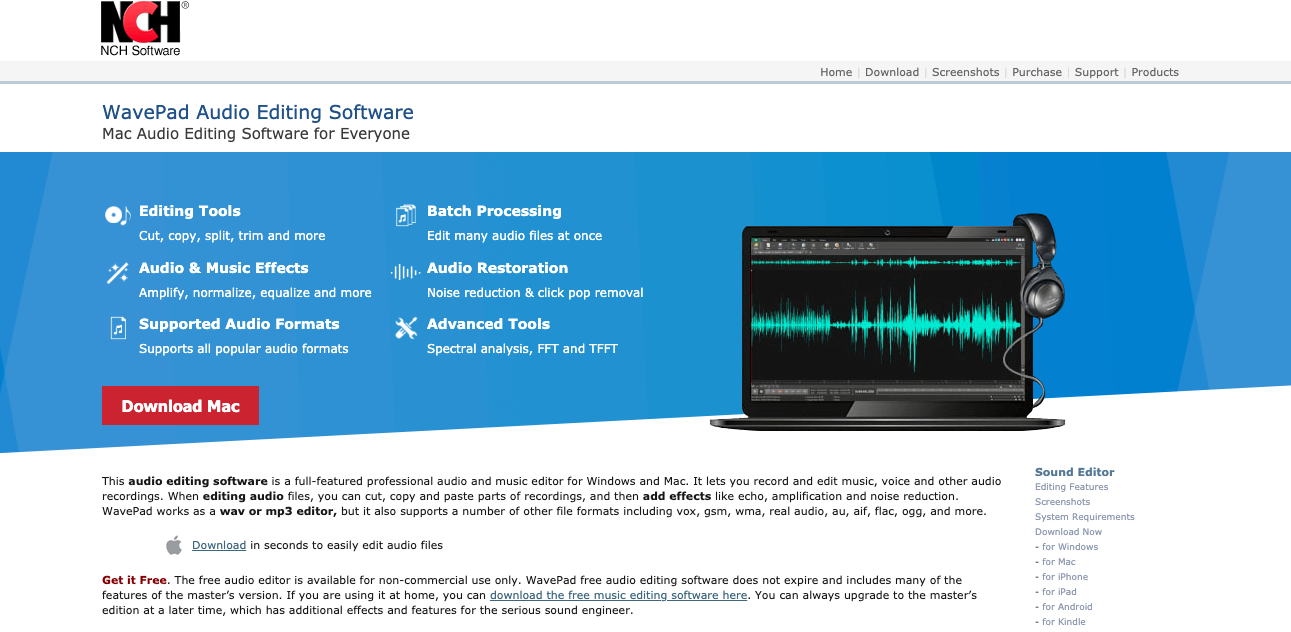Click the 'Get it Free' red text

[x=135, y=580]
